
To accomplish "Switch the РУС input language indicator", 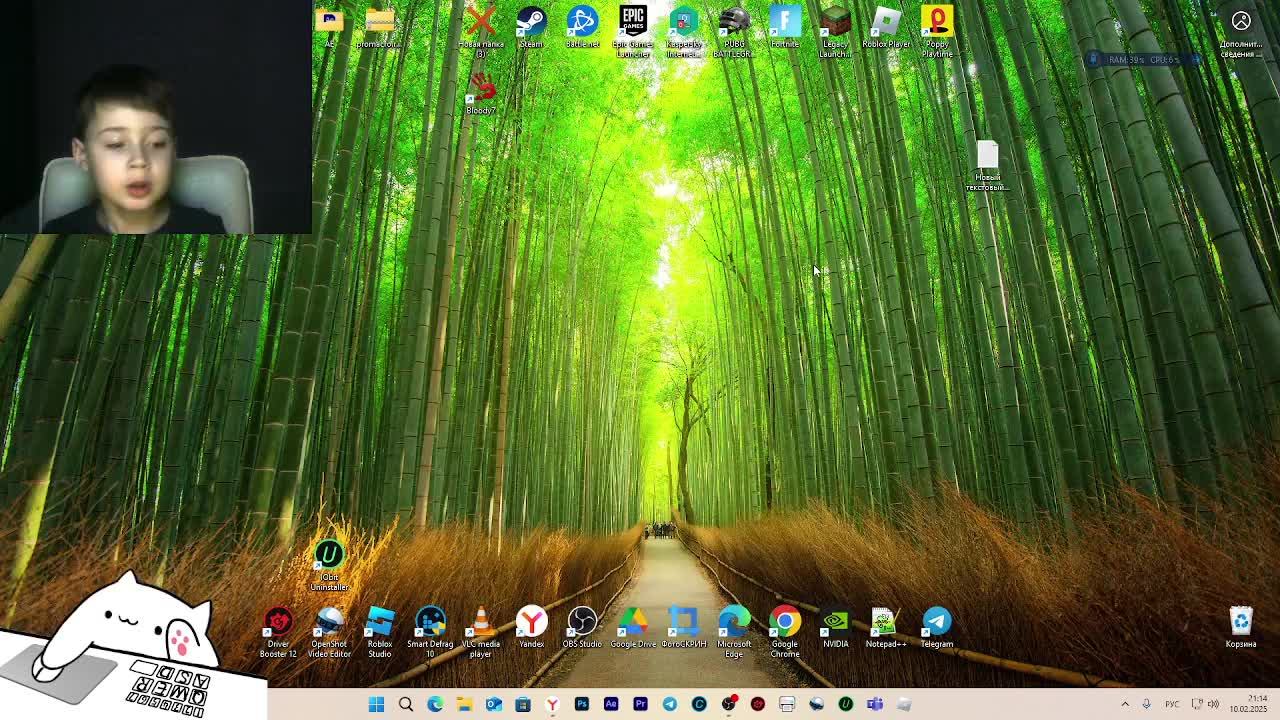I will coord(1172,704).
